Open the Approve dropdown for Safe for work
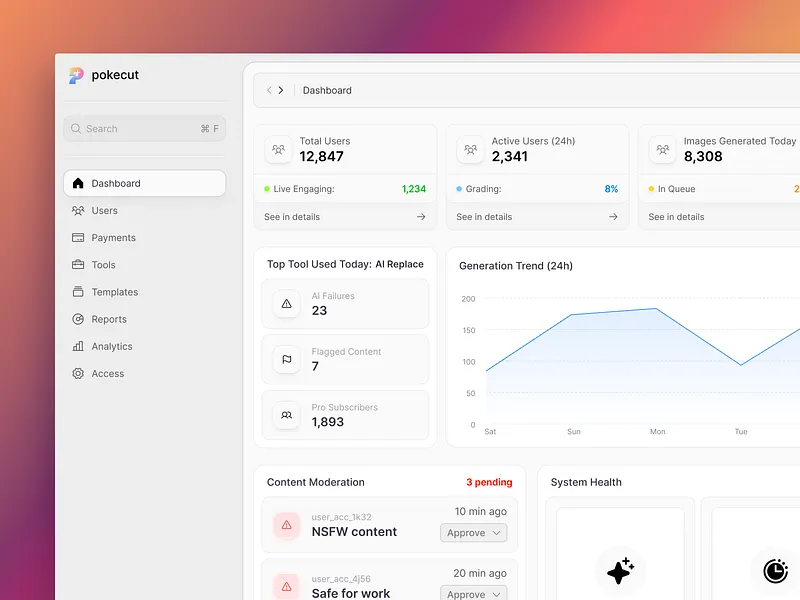The height and width of the screenshot is (600, 800). [473, 593]
